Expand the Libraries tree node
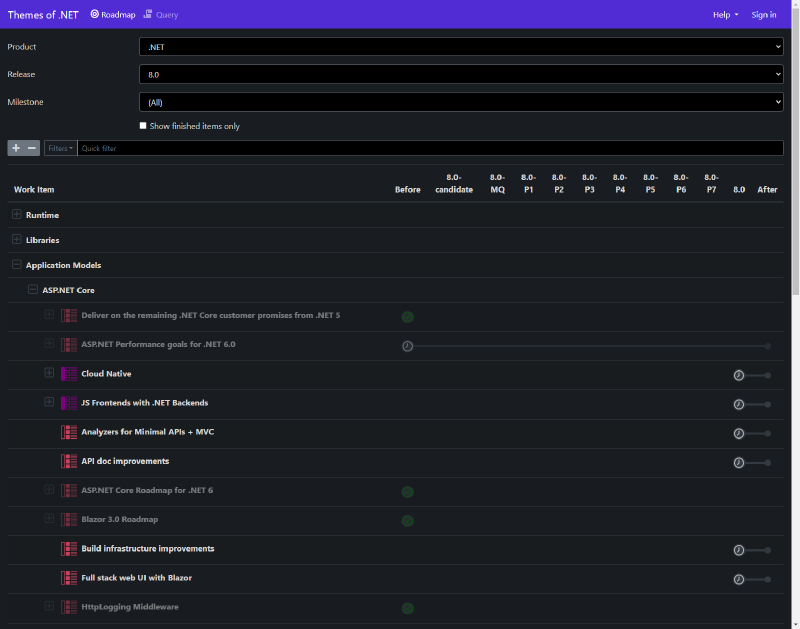 coord(16,239)
